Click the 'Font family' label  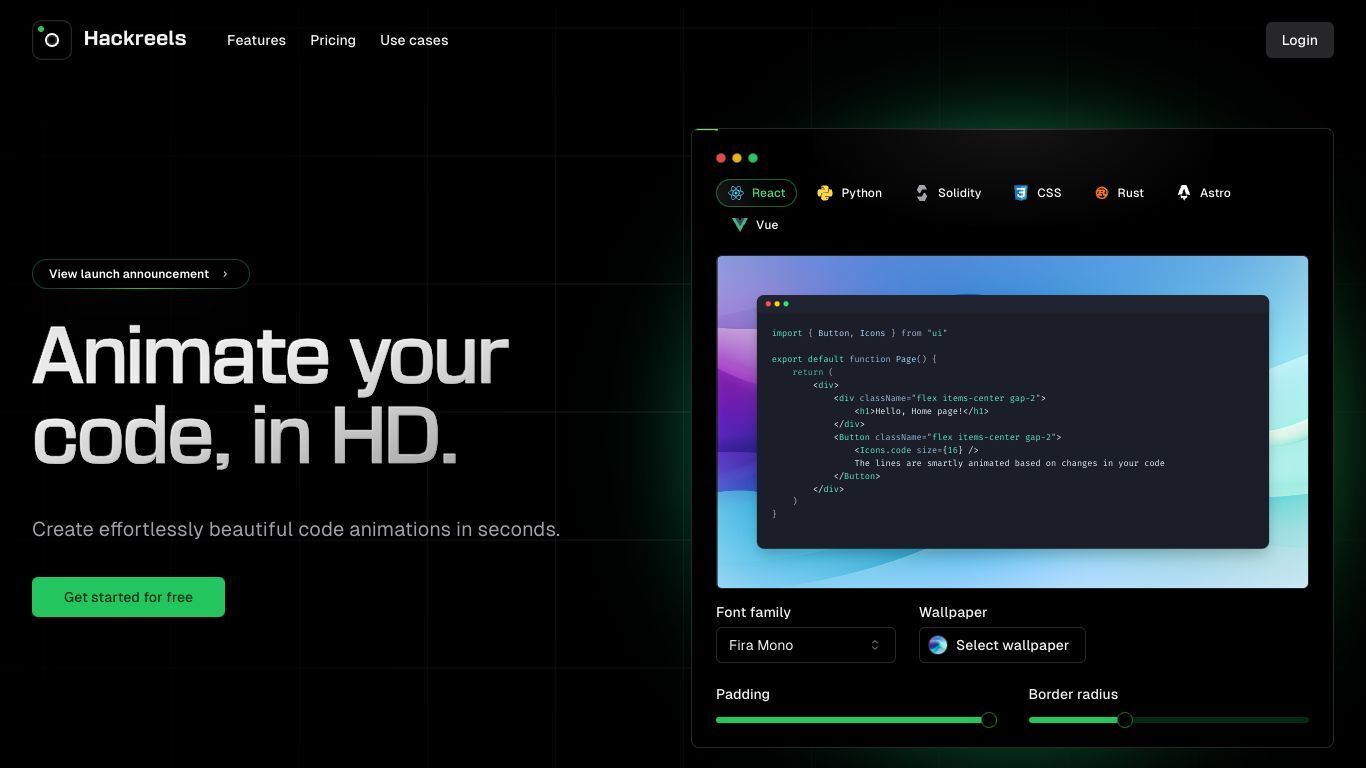click(x=753, y=612)
